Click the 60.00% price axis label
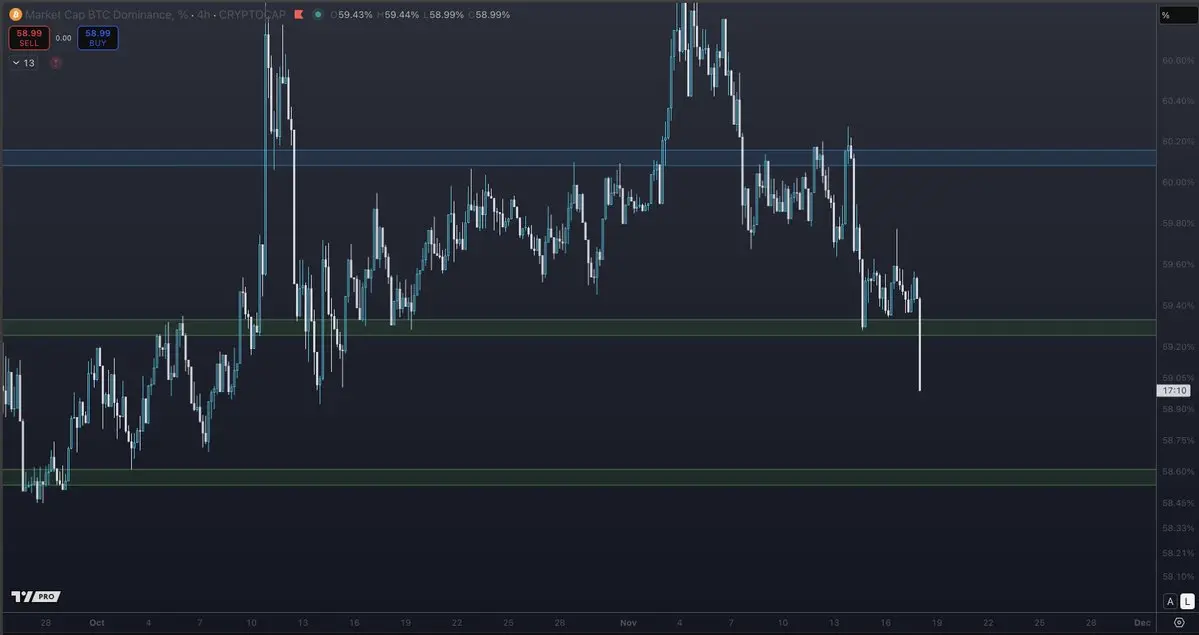 (x=1178, y=182)
